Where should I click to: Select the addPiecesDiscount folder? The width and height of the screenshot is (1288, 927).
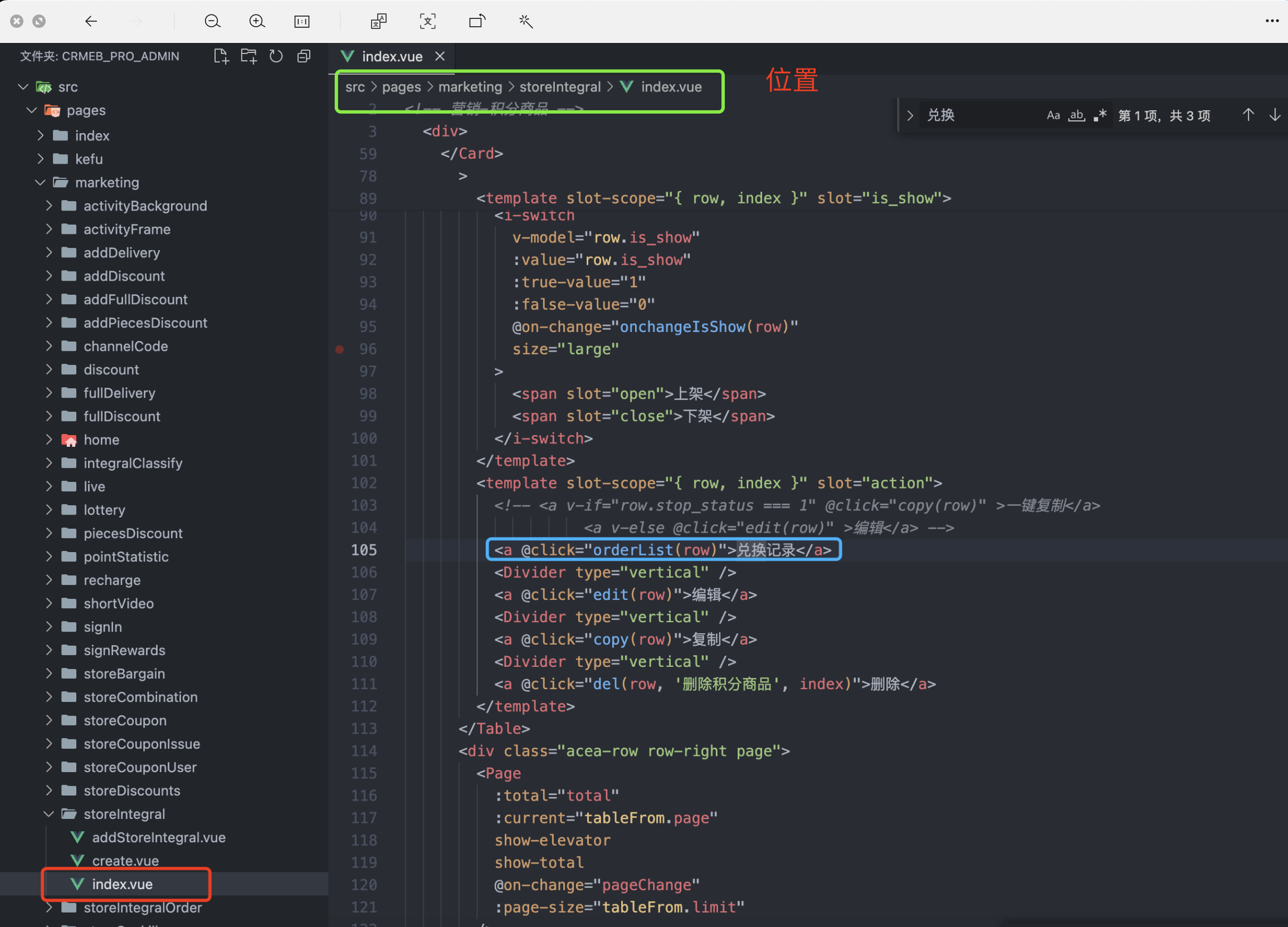(x=145, y=323)
